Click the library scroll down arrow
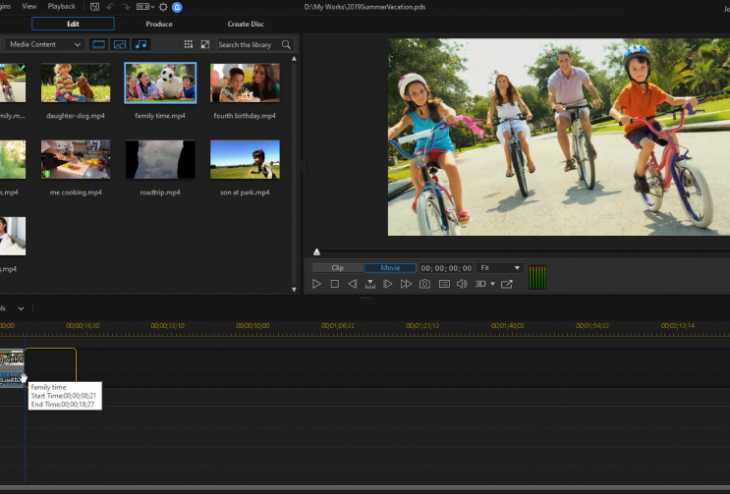Image resolution: width=730 pixels, height=494 pixels. (x=294, y=289)
